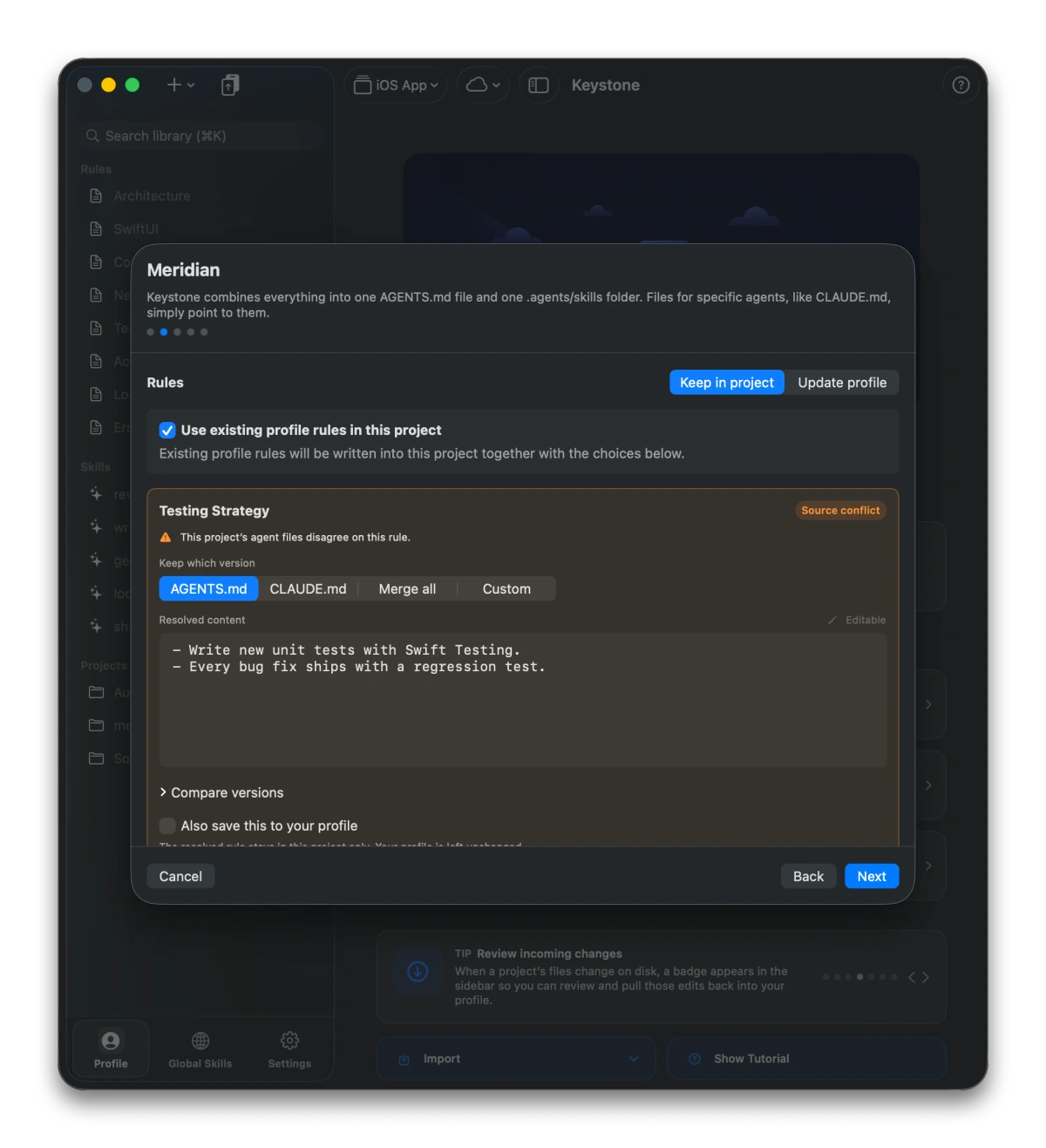This screenshot has height=1148, width=1046.
Task: Go to next tip arrow
Action: pyautogui.click(x=926, y=977)
